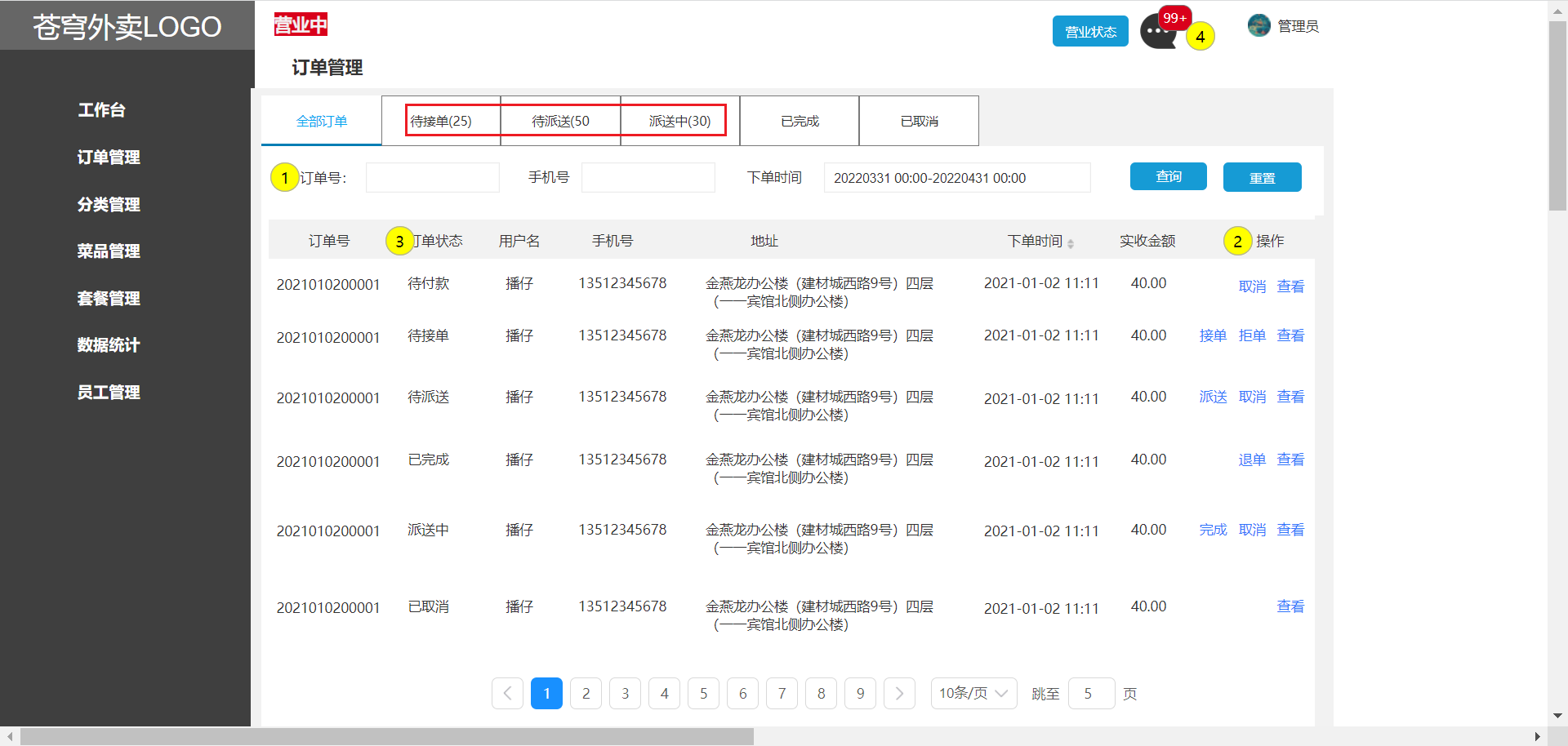This screenshot has width=1568, height=746.
Task: Click the scrollbar's down arrow
Action: point(1557,716)
